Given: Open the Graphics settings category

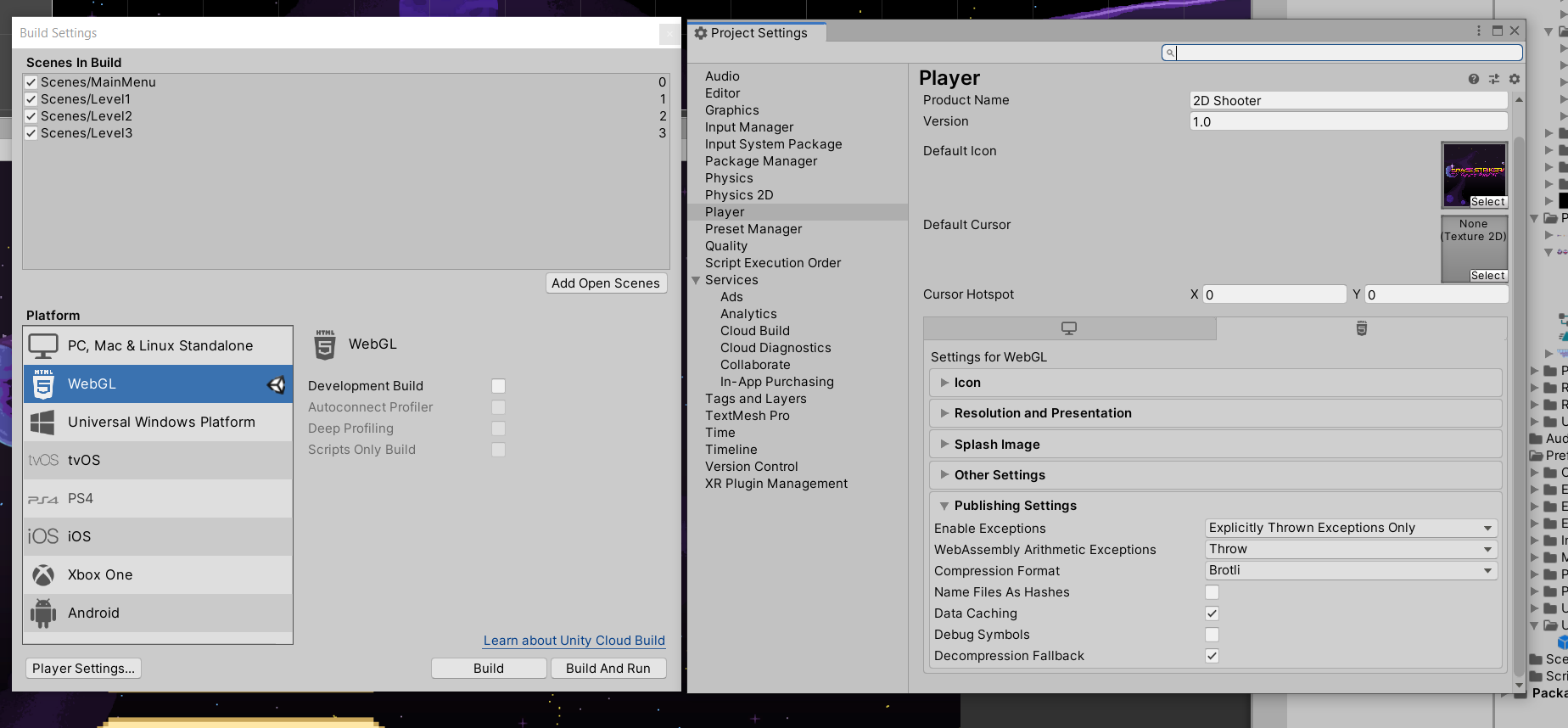Looking at the screenshot, I should [732, 110].
